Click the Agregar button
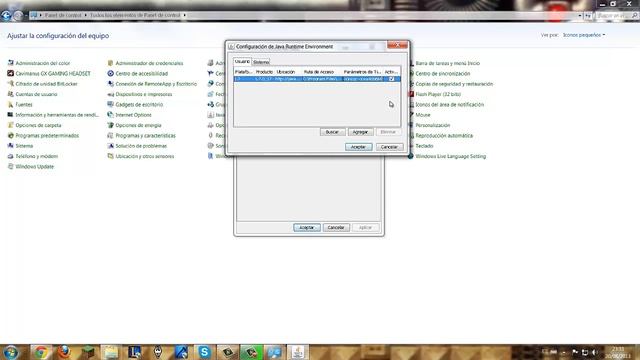Screen dimensions: 640x360 [360, 132]
